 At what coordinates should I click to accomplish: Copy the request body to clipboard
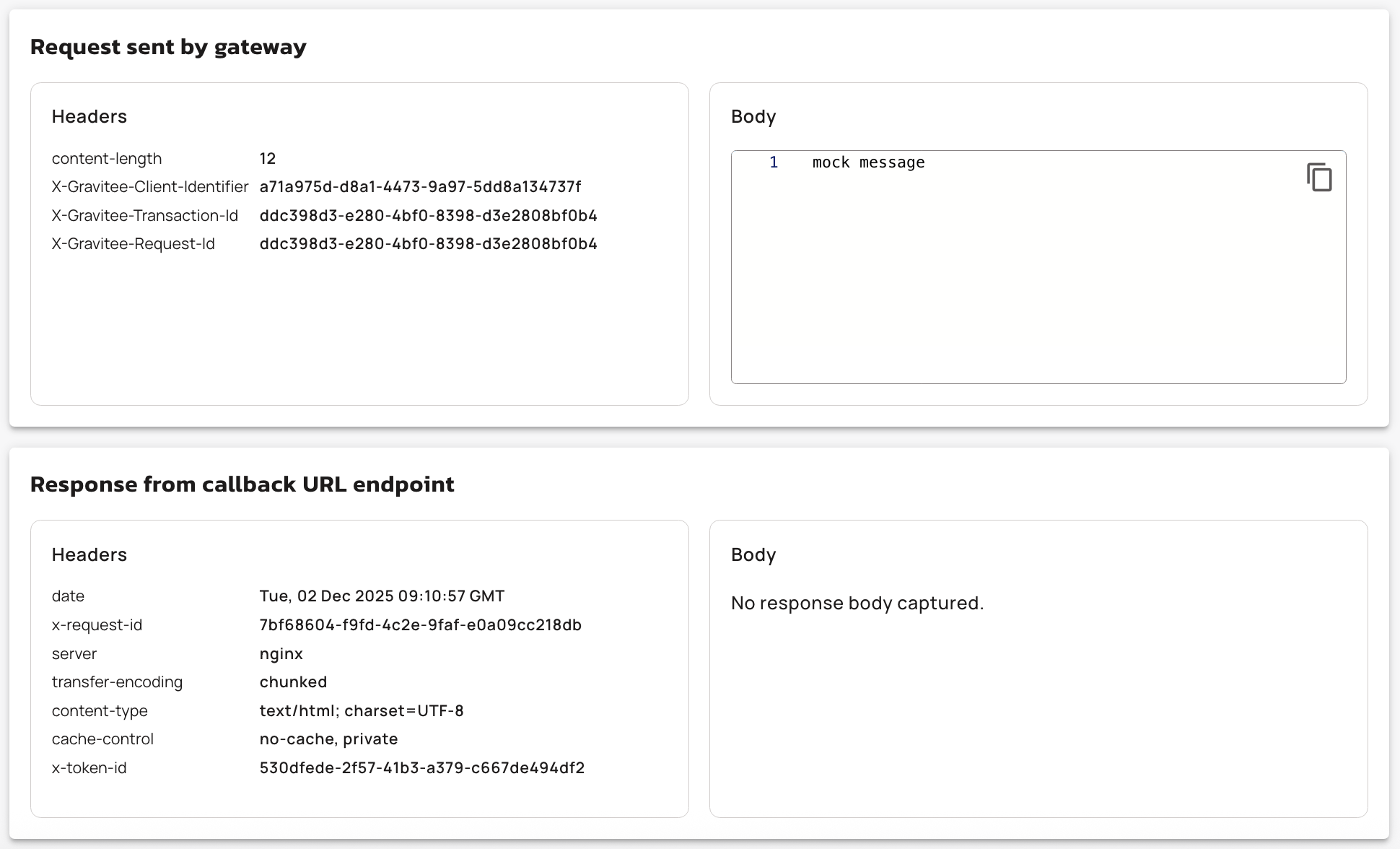click(1319, 177)
